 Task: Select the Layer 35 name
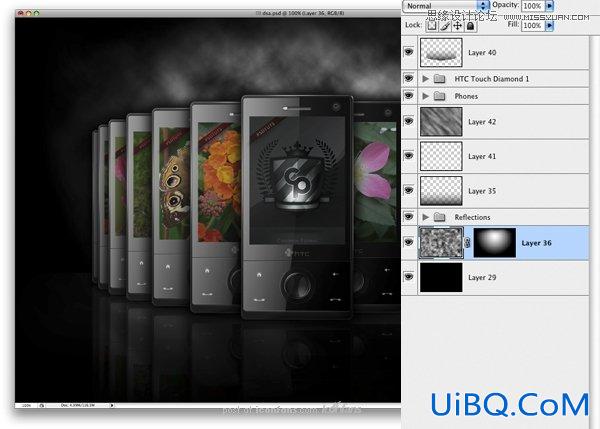click(x=482, y=191)
